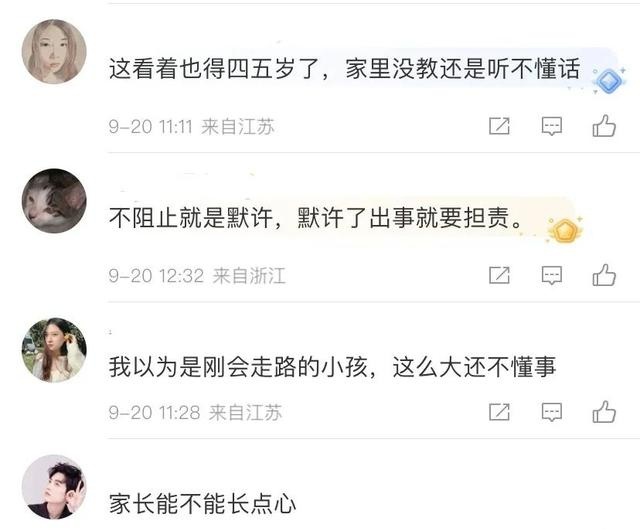This screenshot has width=640, height=530.
Task: Share the 9-20 11:11 Jiangsu comment
Action: pos(500,126)
